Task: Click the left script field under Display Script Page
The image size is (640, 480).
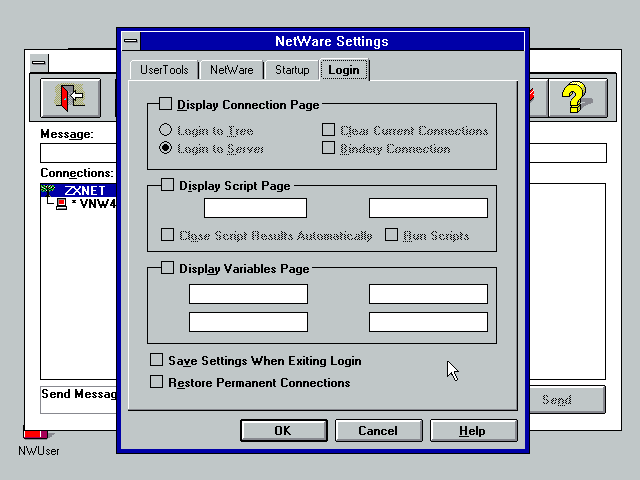Action: coord(256,208)
